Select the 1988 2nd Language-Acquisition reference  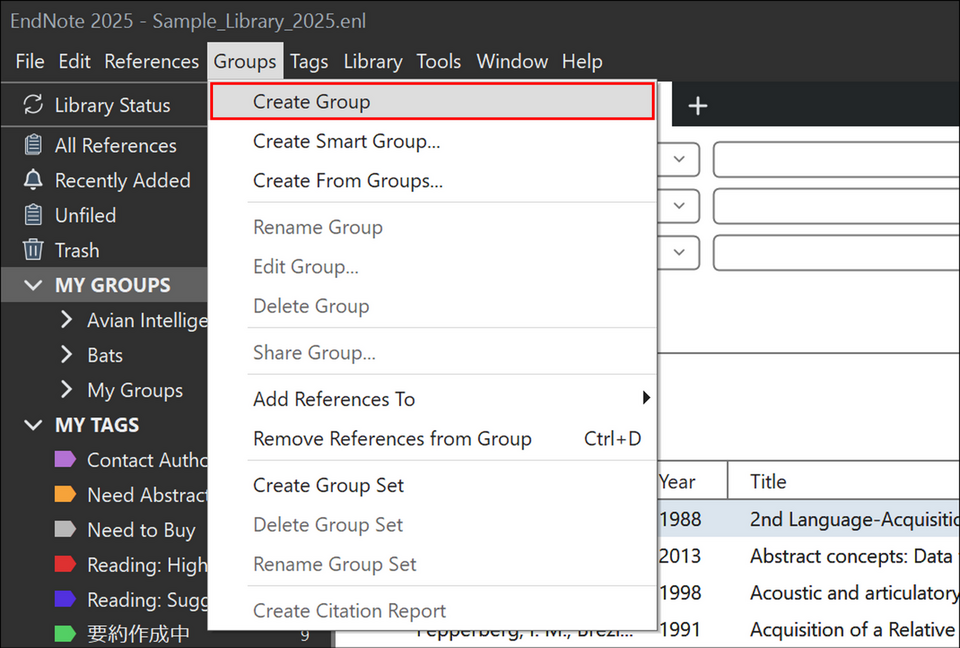(x=808, y=519)
